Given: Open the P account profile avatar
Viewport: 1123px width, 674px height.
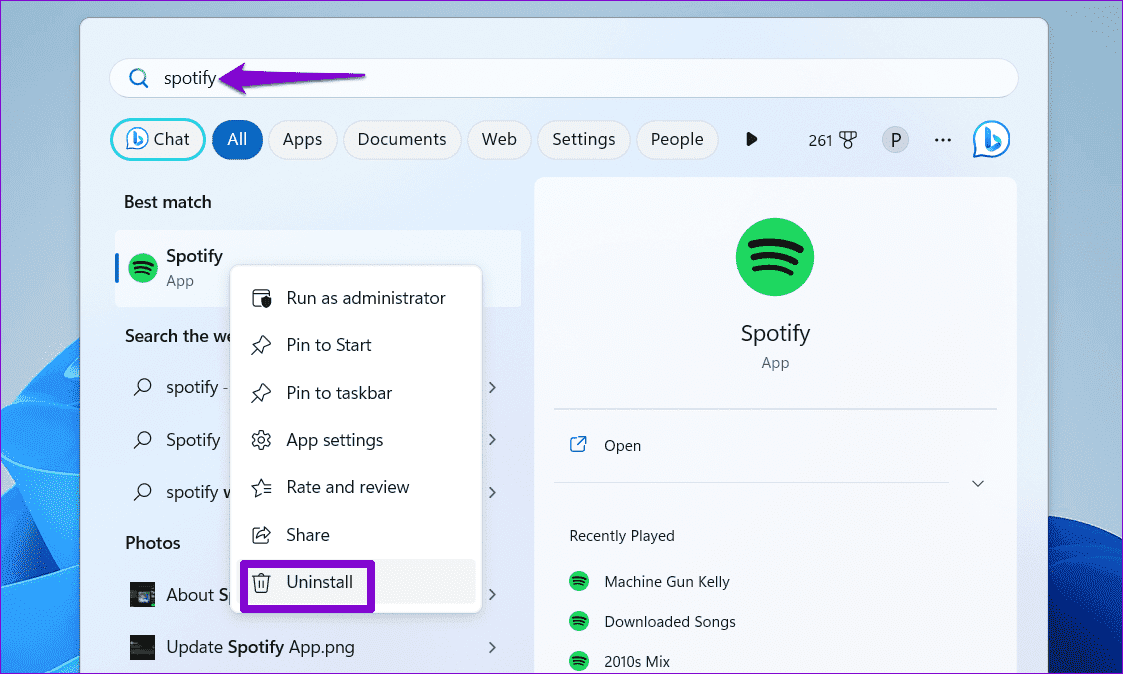Looking at the screenshot, I should point(895,140).
